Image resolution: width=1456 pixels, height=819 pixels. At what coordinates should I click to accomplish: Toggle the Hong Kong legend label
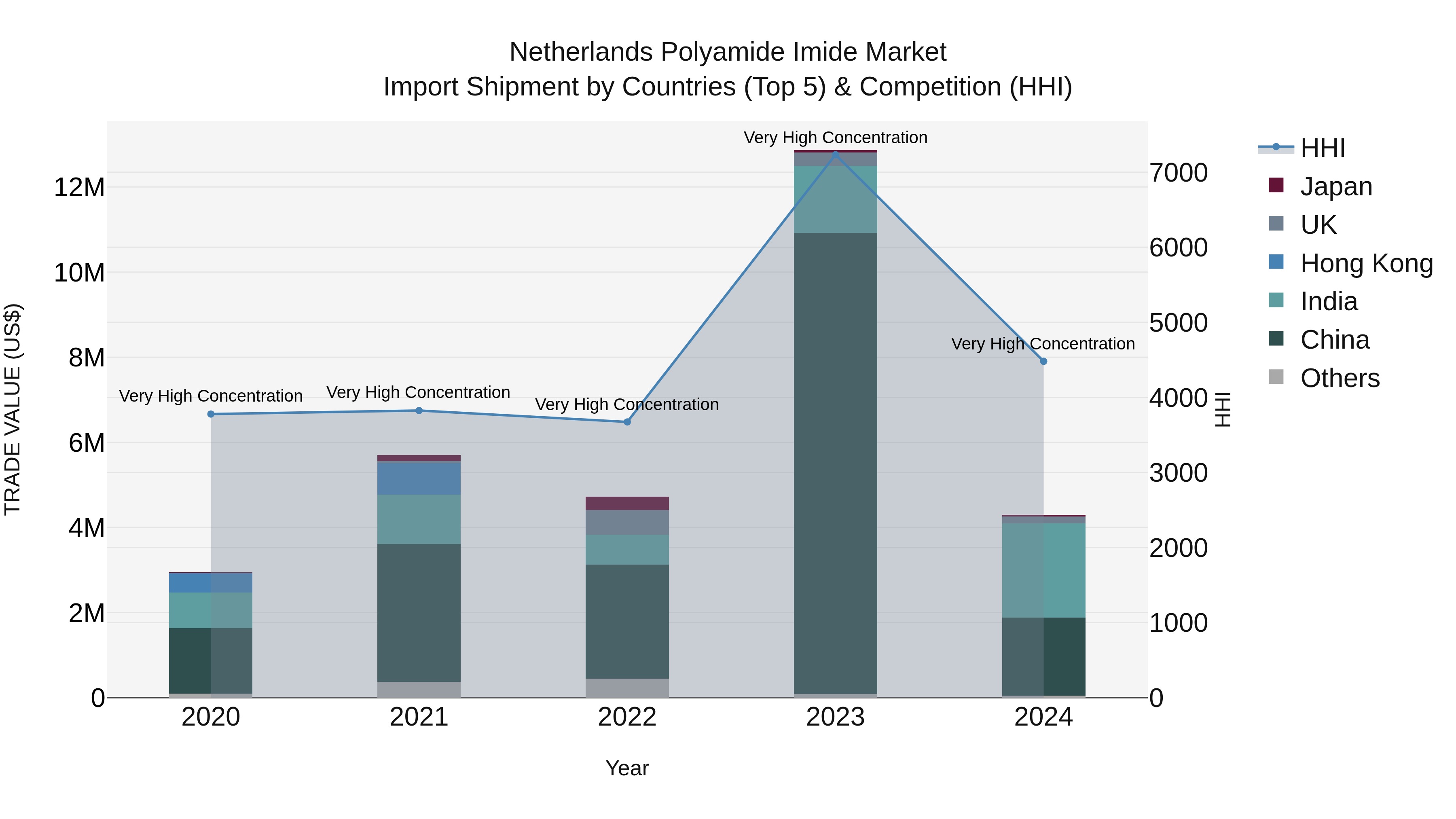coord(1367,263)
